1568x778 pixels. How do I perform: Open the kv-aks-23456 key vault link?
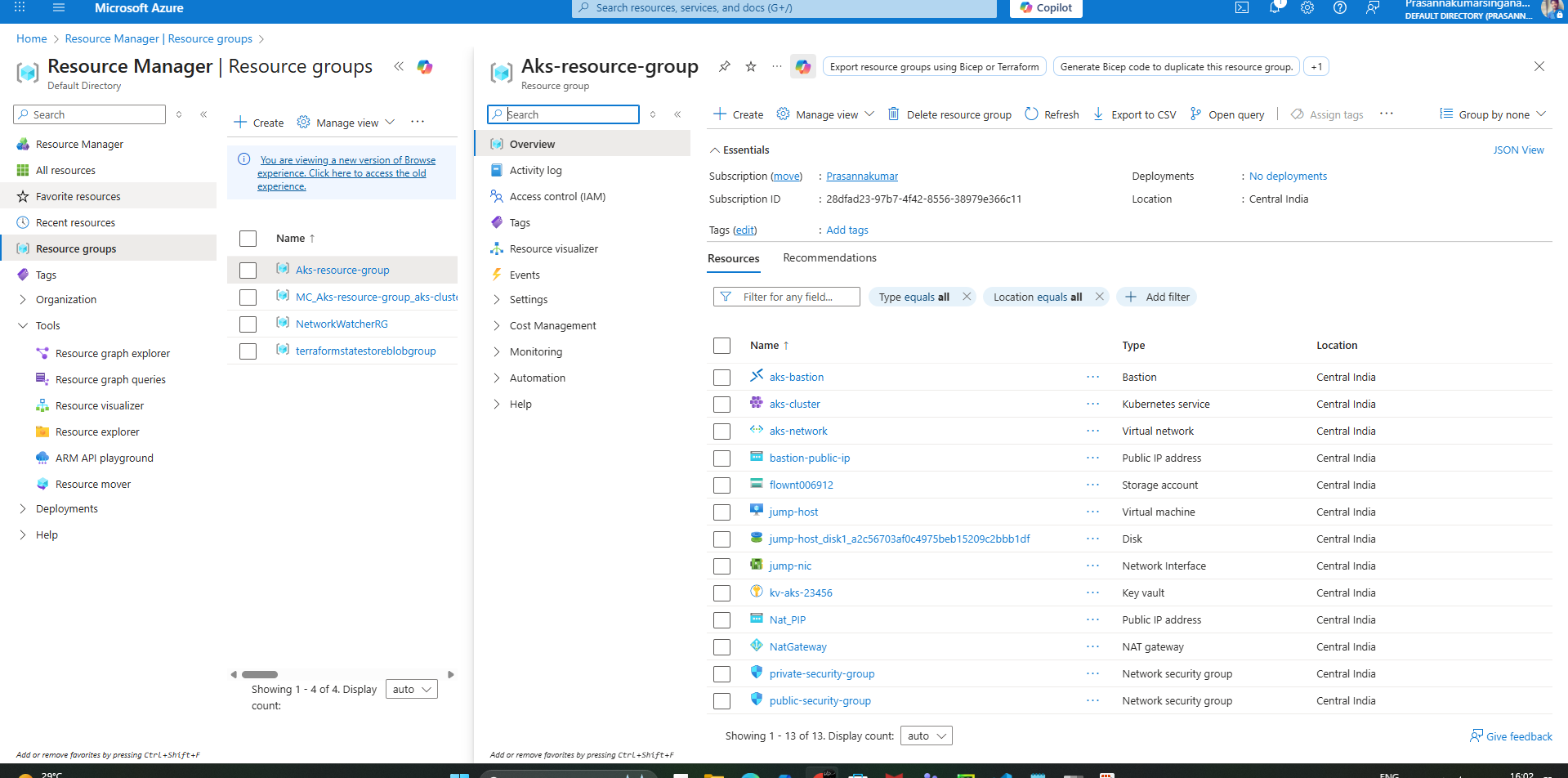(801, 593)
